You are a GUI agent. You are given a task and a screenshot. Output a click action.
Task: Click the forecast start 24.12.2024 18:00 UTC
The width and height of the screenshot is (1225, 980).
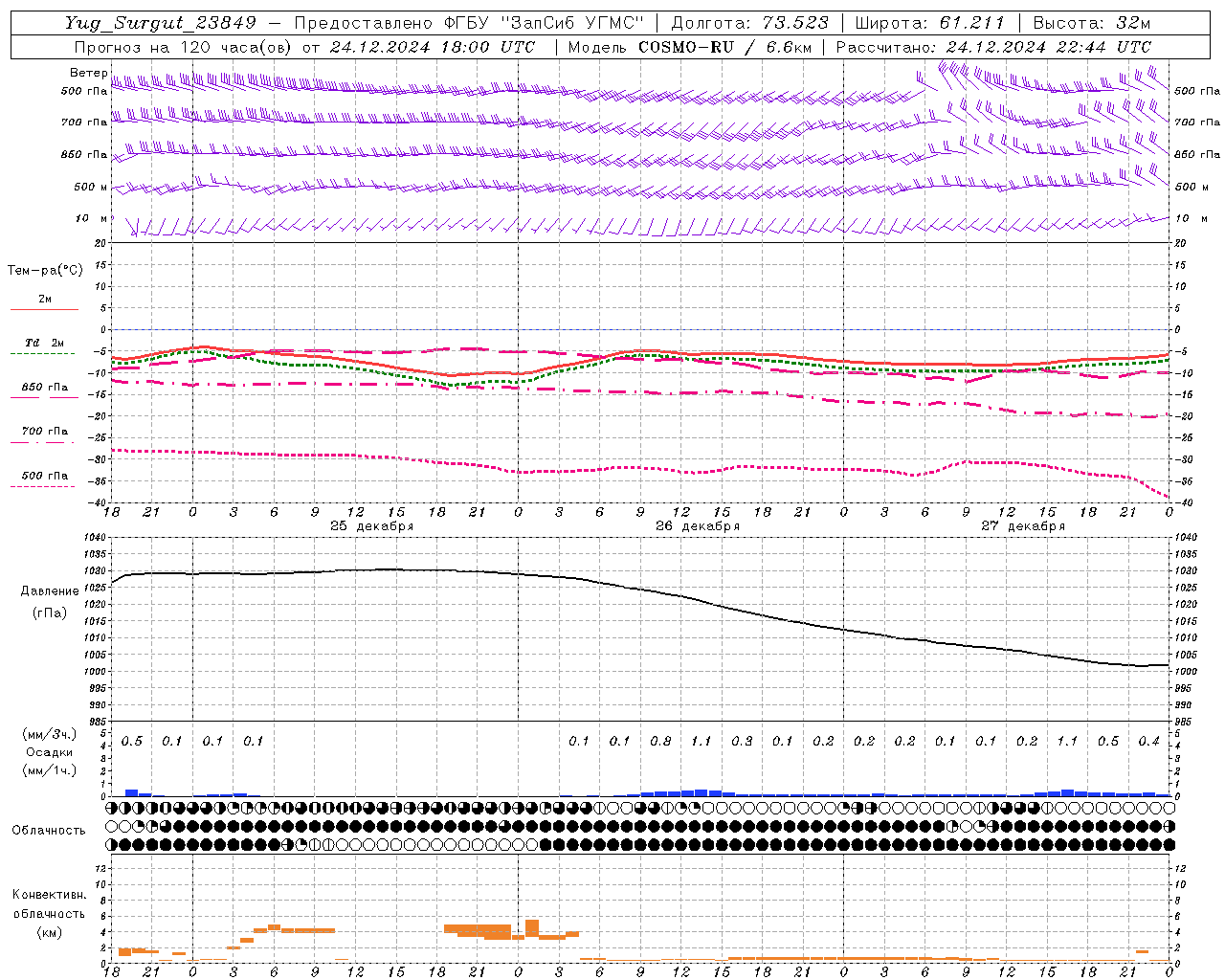433,47
